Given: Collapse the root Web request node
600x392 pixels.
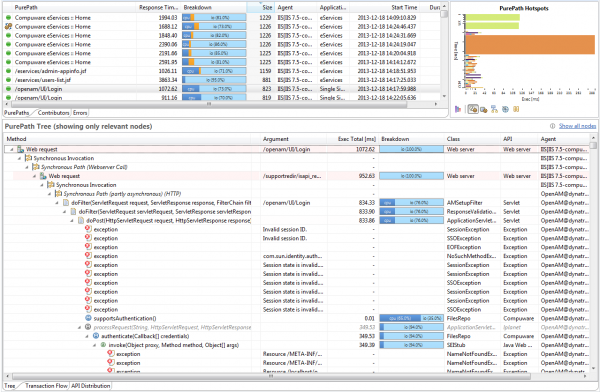Looking at the screenshot, I should [x=12, y=150].
